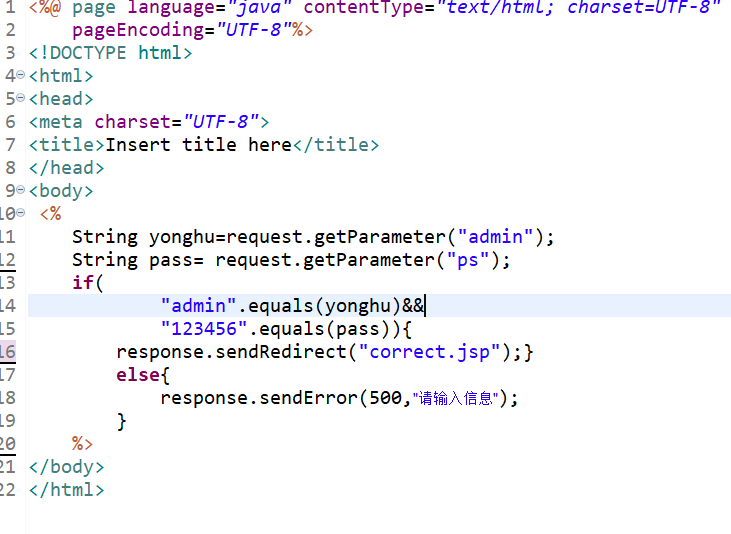This screenshot has width=731, height=534.
Task: Click the closing brace on line 19
Action: 121,421
